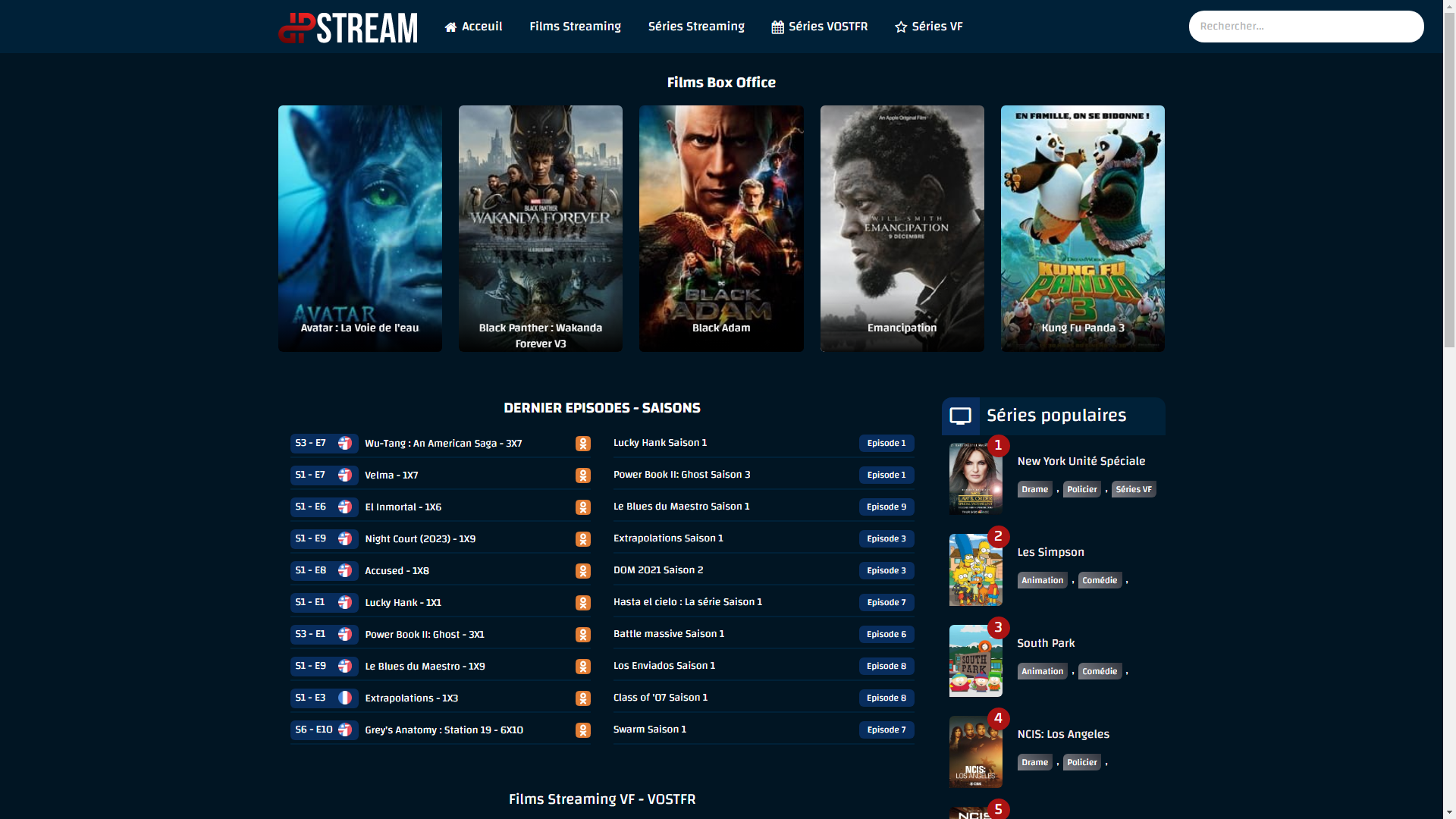Image resolution: width=1456 pixels, height=819 pixels.
Task: Click flag icon on Wu-Tang S3-E7 badge
Action: [345, 443]
